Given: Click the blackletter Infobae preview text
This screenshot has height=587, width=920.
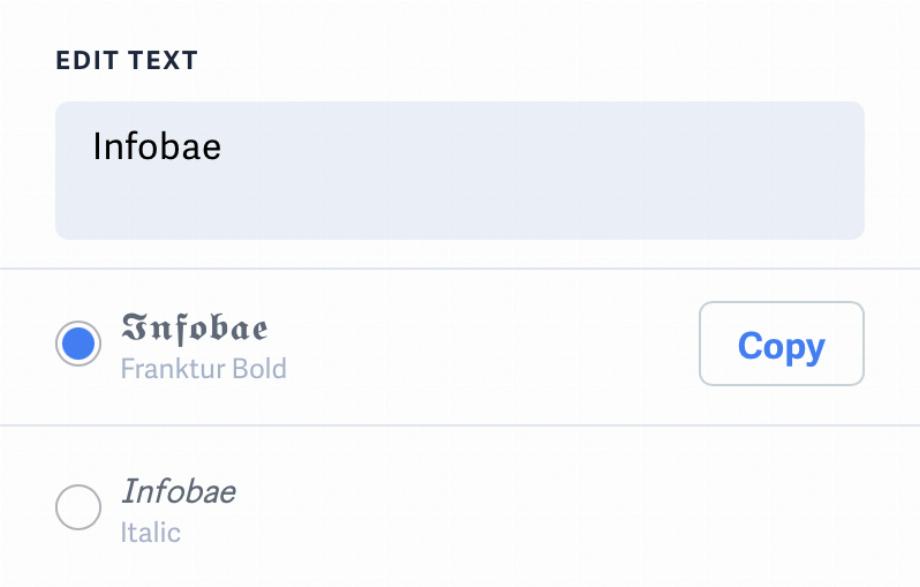Looking at the screenshot, I should 194,328.
